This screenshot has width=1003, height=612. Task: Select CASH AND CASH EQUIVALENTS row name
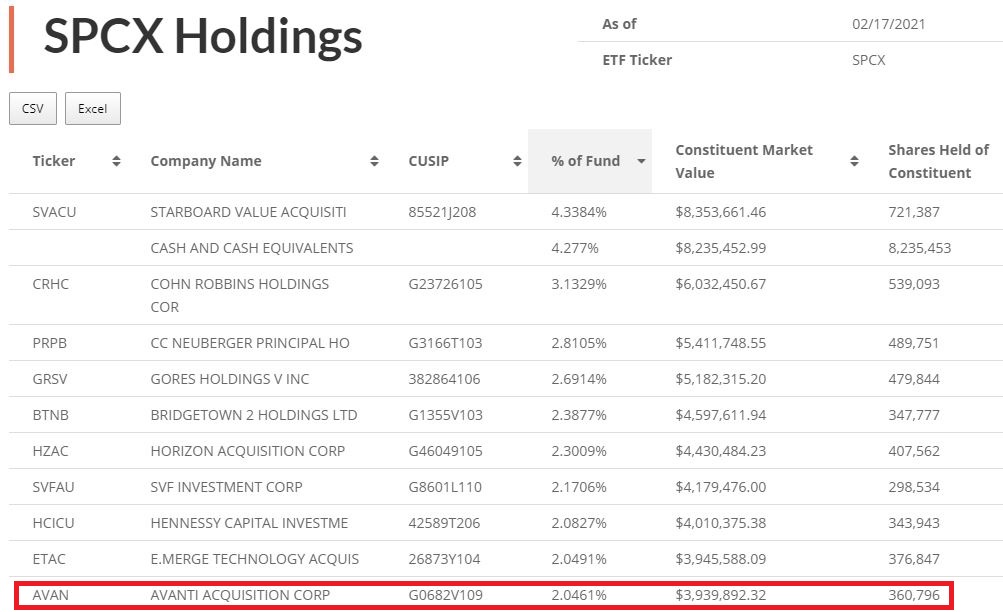tap(251, 248)
